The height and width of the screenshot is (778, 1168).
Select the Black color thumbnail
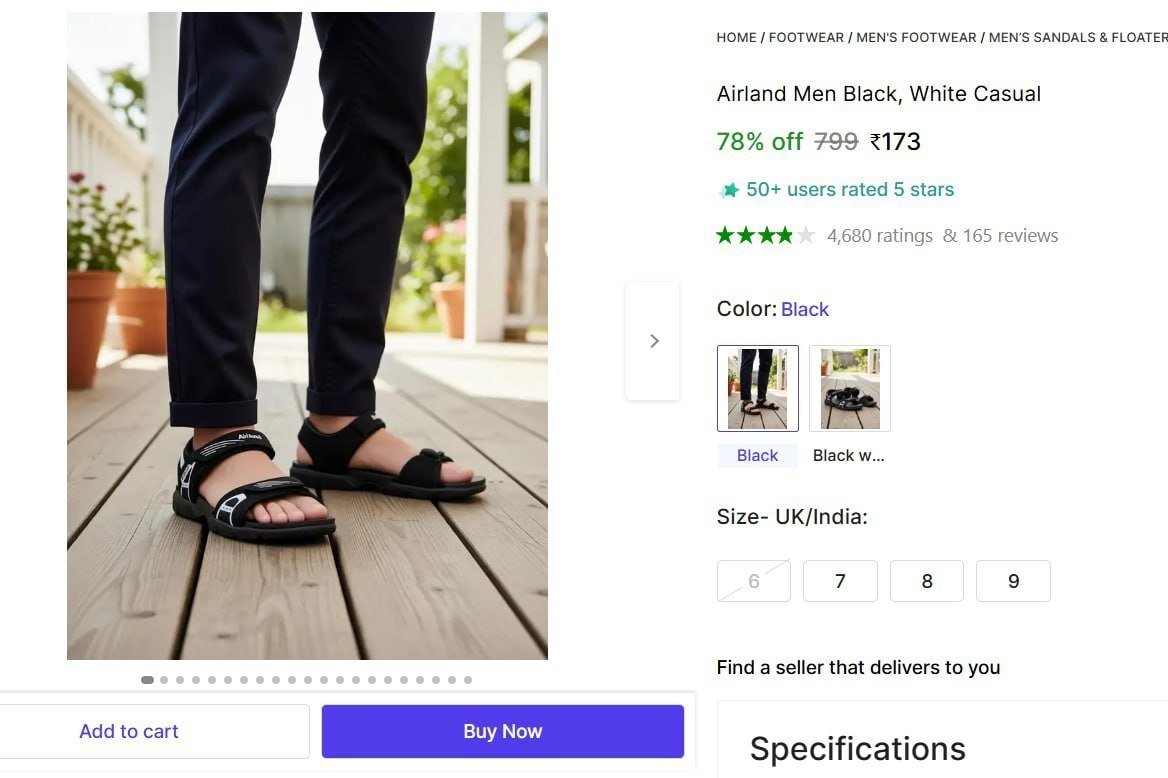tap(757, 388)
